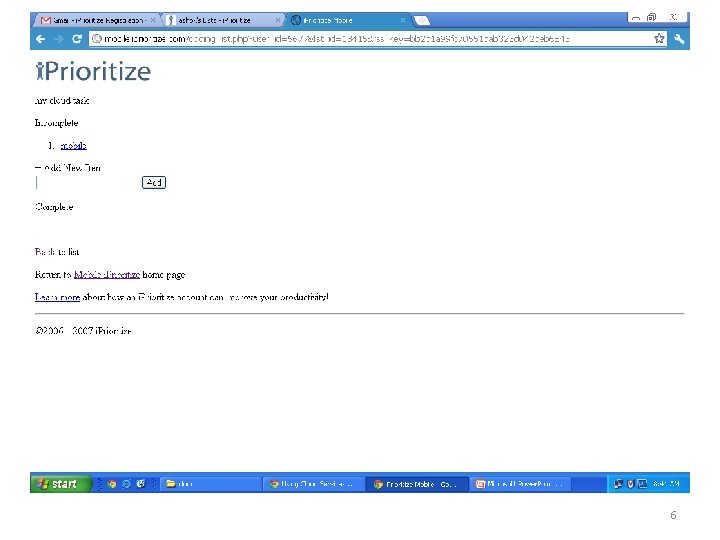Switch to the first Chrome taskbar window
This screenshot has width=720, height=540.
(314, 484)
